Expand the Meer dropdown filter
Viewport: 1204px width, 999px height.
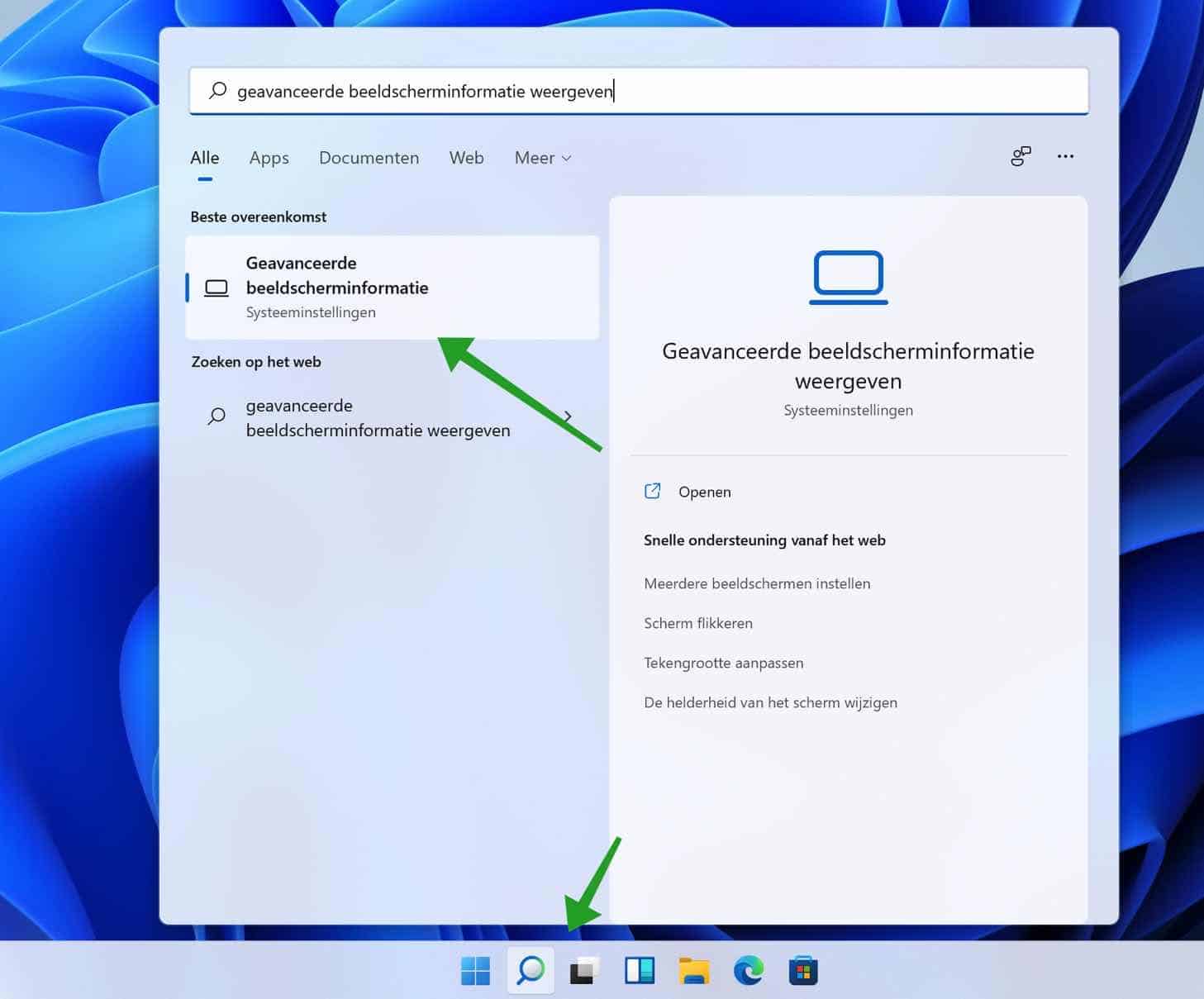[x=543, y=158]
